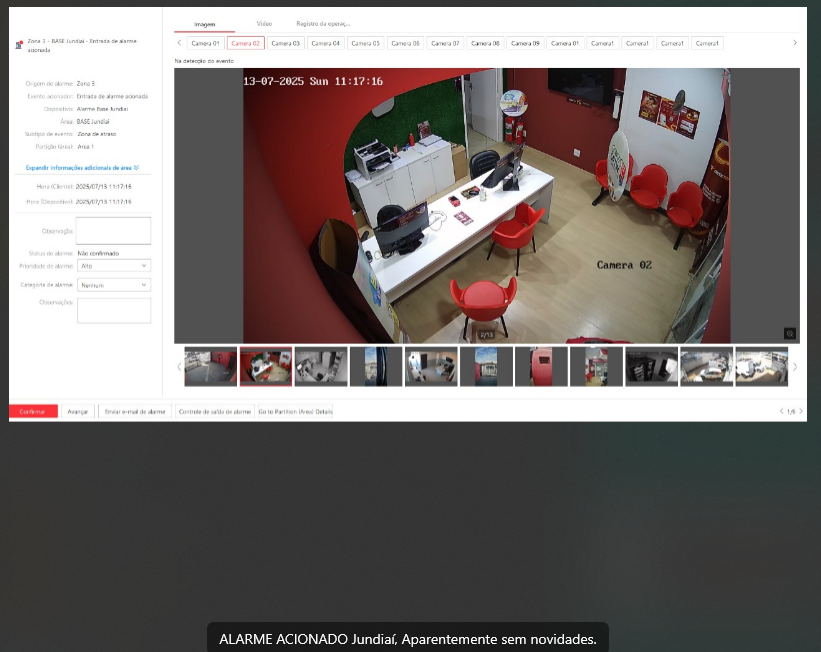Image resolution: width=821 pixels, height=652 pixels.
Task: Click the Observações text field
Action: coord(113,311)
